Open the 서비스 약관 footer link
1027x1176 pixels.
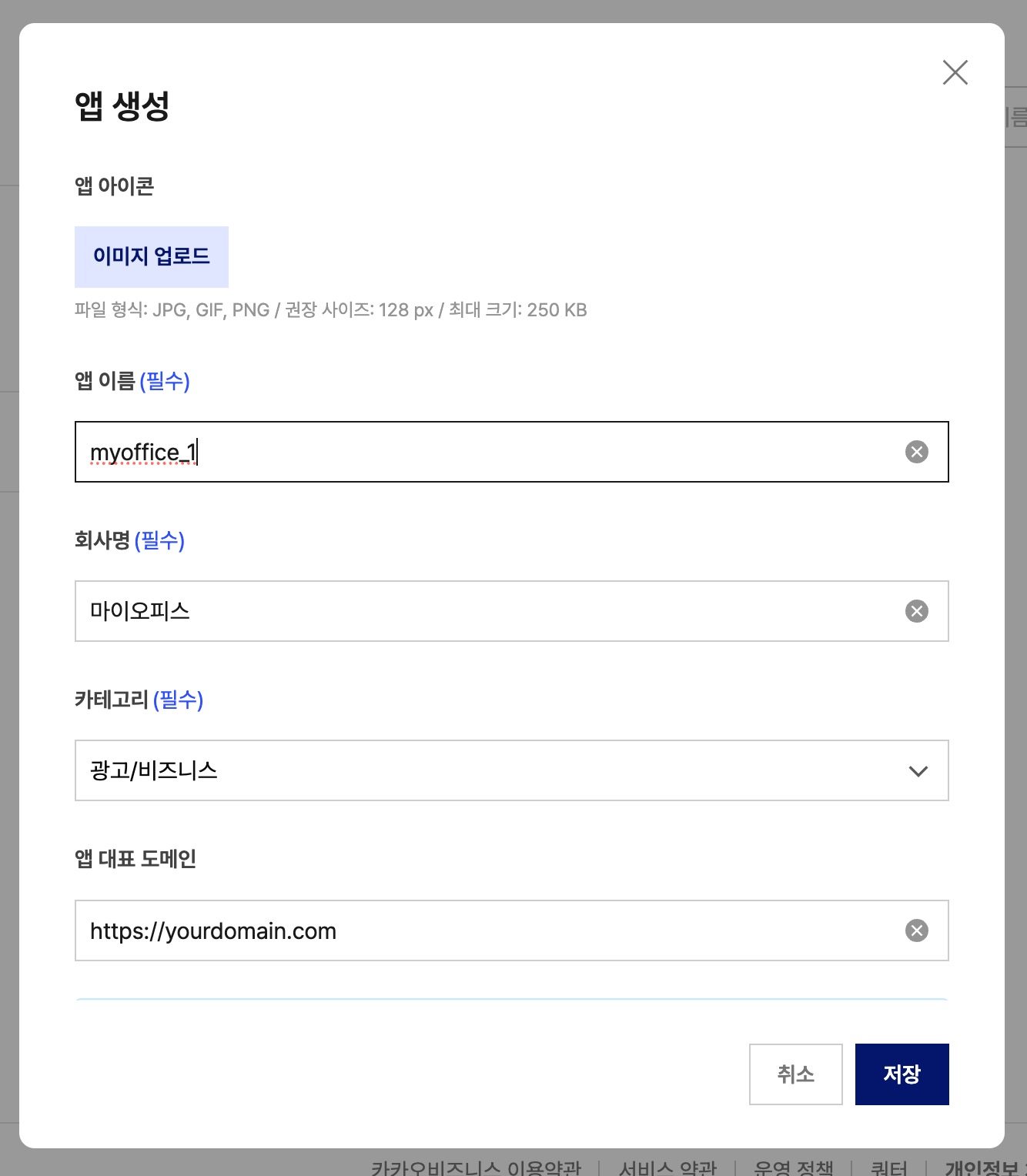point(667,1167)
